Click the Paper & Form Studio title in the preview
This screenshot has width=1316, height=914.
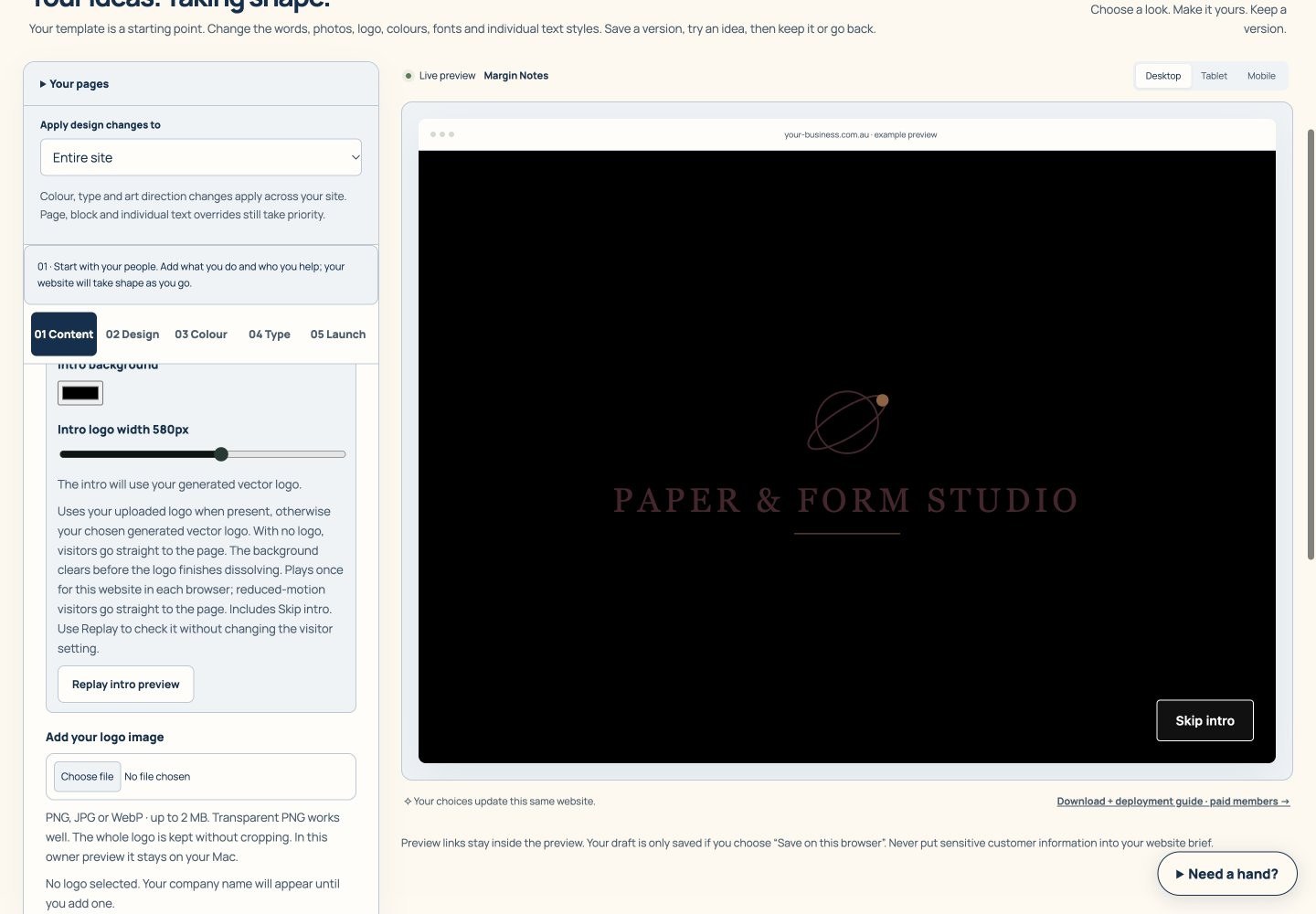click(x=846, y=501)
